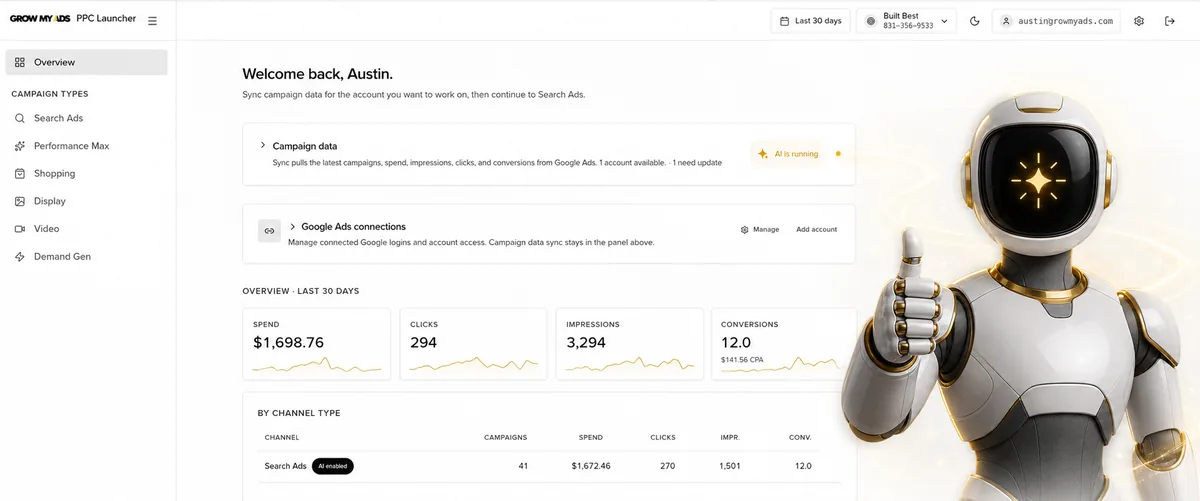Click the logout icon

coord(1170,21)
